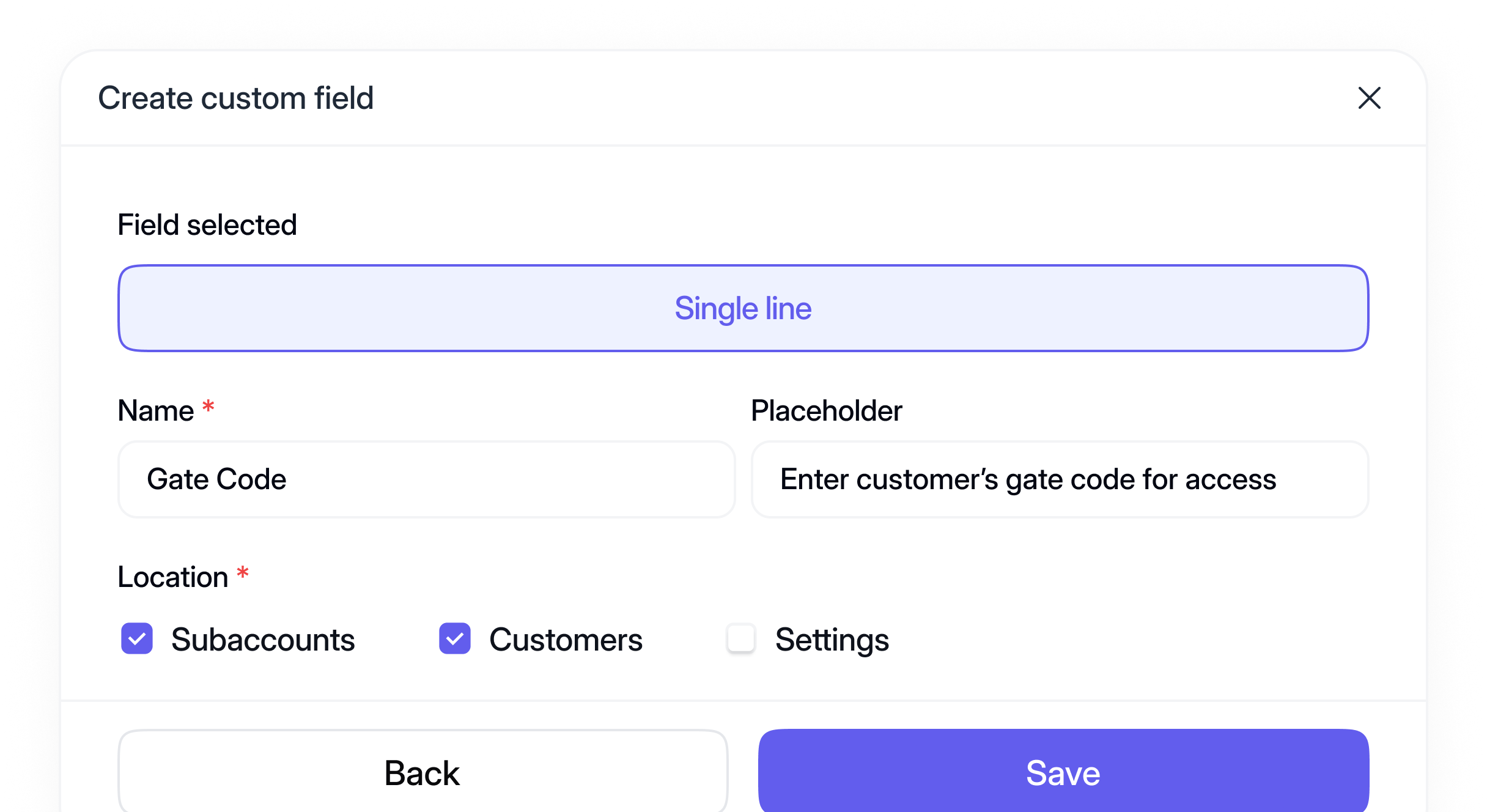Click the Create custom field title
Viewport: 1487px width, 812px height.
coord(236,98)
